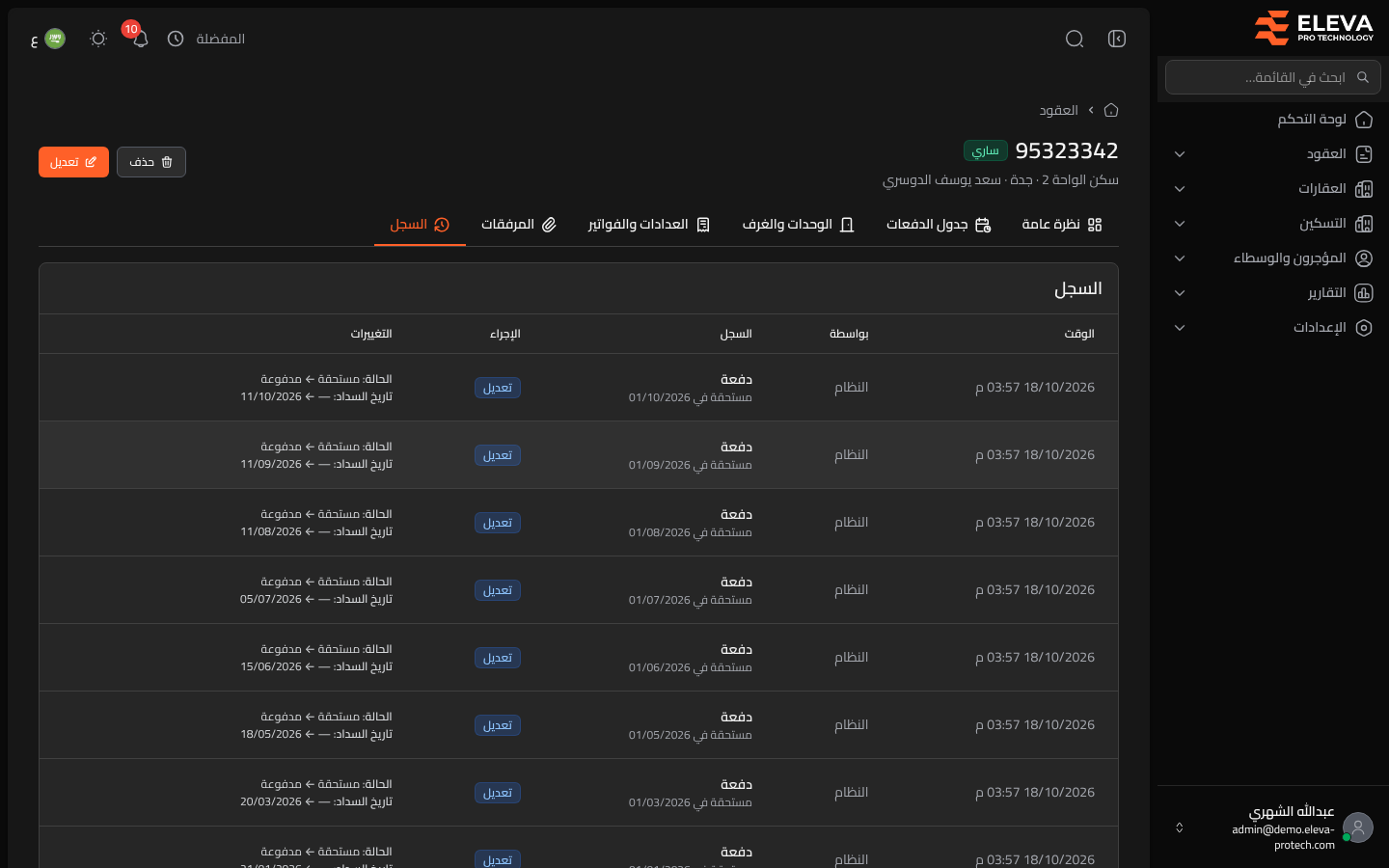Expand the التقارير menu chevron

tap(1180, 293)
